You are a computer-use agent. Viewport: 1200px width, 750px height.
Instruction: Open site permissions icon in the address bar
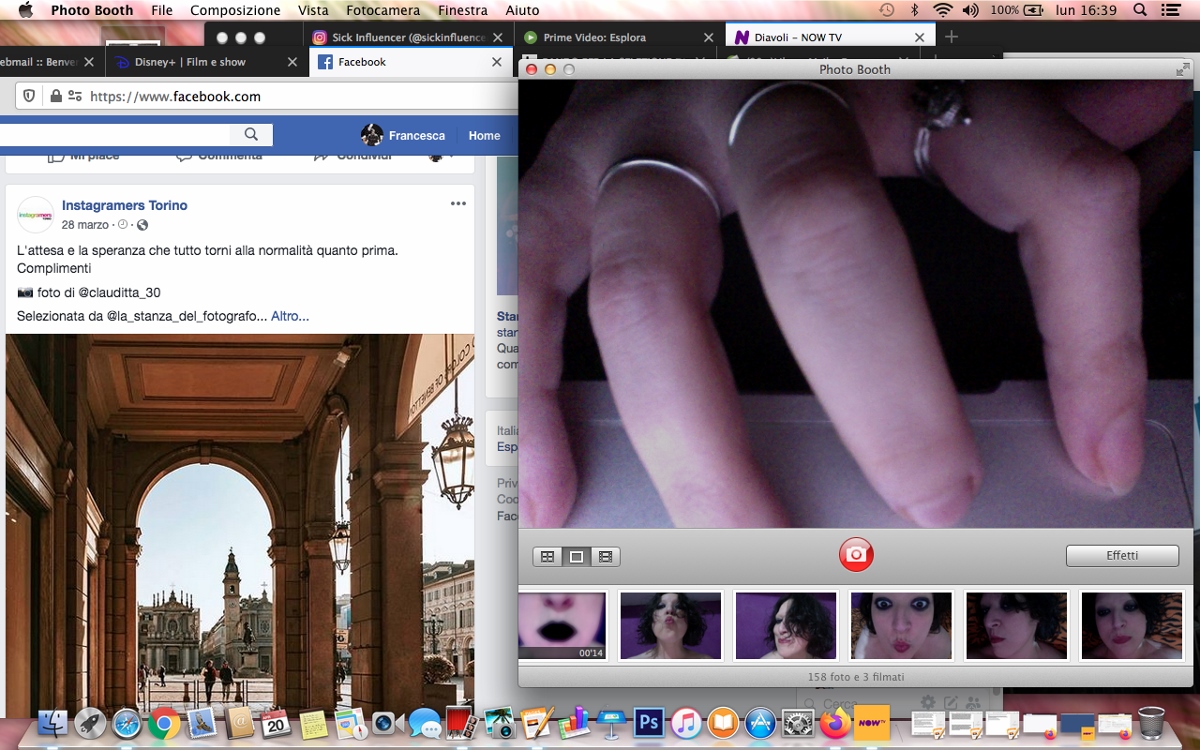pyautogui.click(x=75, y=96)
